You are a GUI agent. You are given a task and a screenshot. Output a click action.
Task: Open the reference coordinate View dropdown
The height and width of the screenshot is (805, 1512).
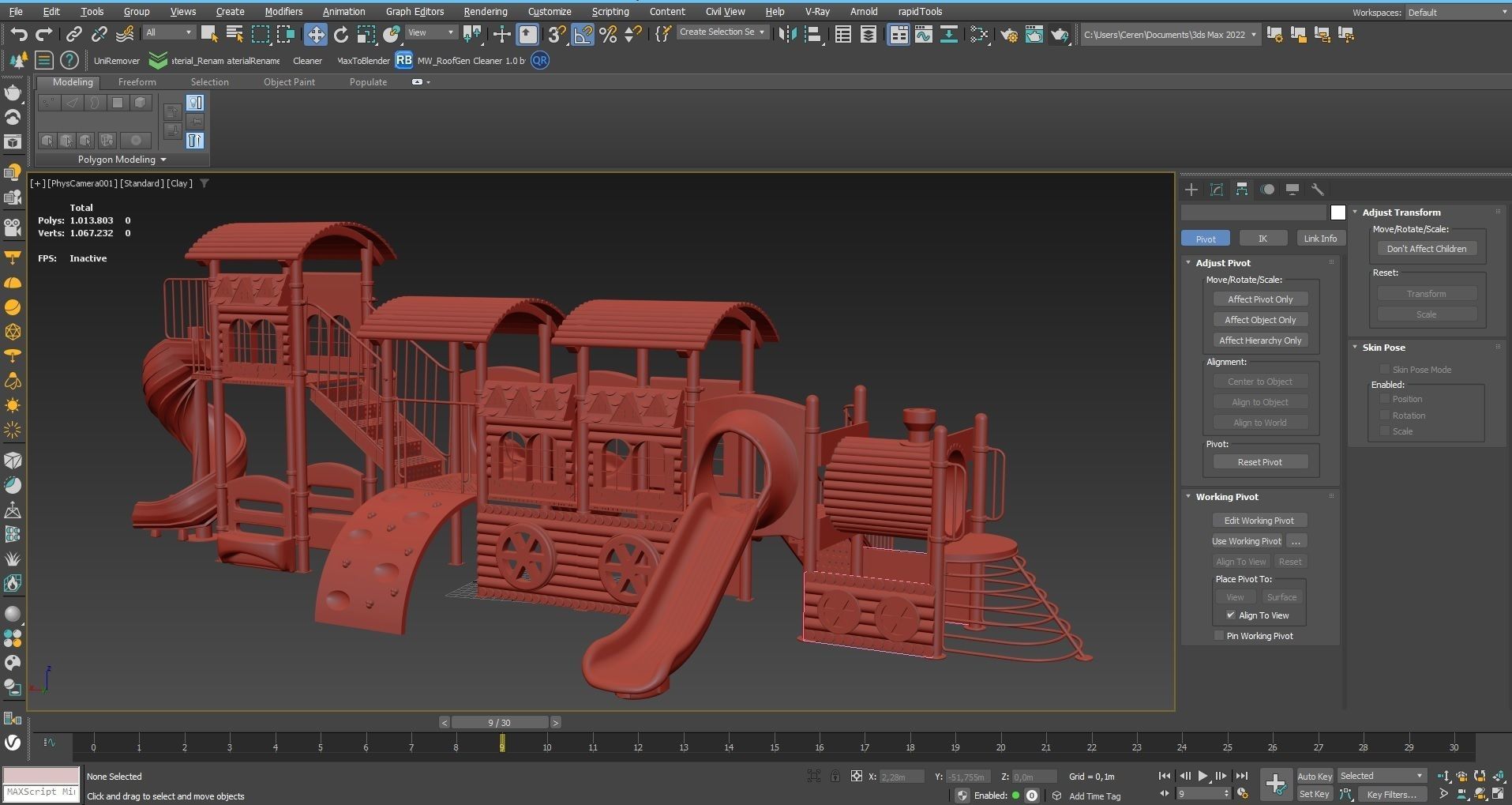click(x=431, y=32)
